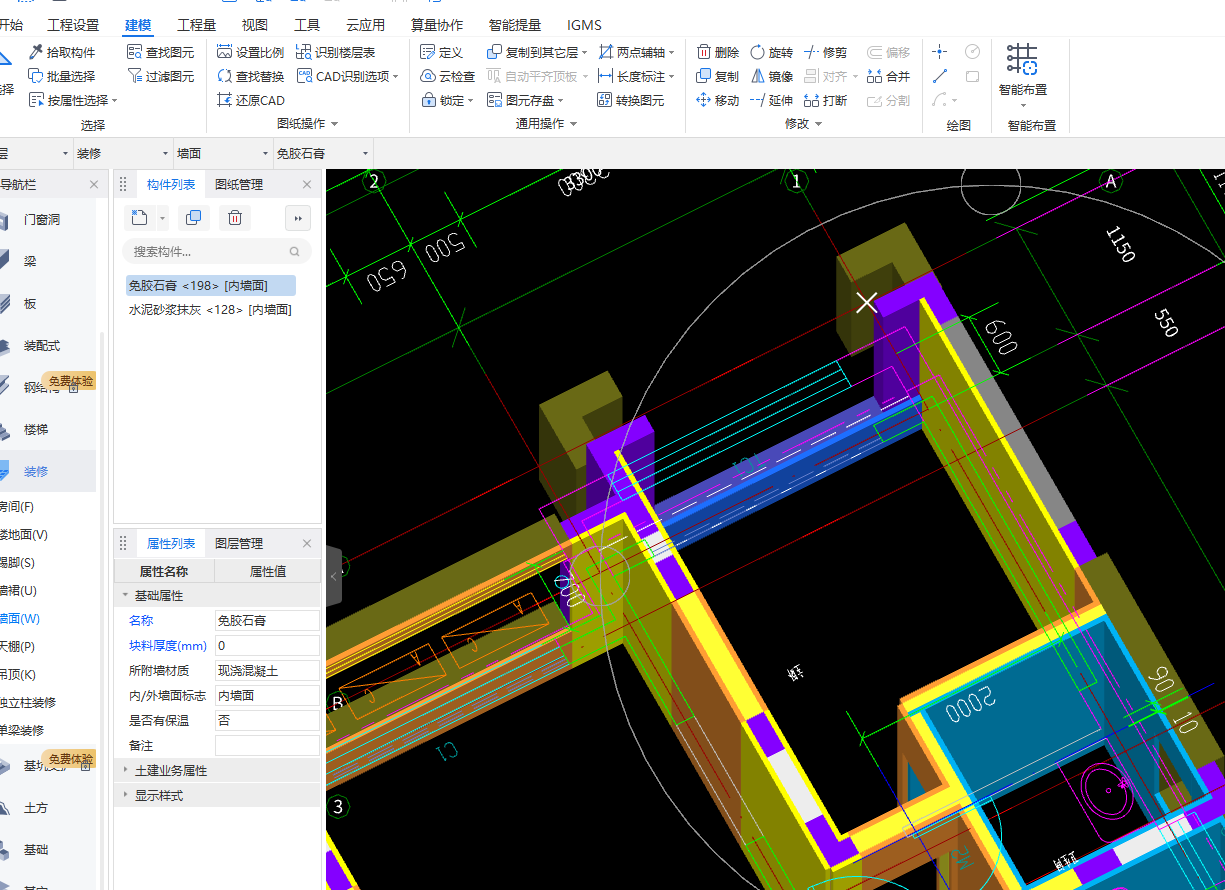Select the 镜像 mirror tool
This screenshot has height=890, width=1225.
click(x=771, y=76)
